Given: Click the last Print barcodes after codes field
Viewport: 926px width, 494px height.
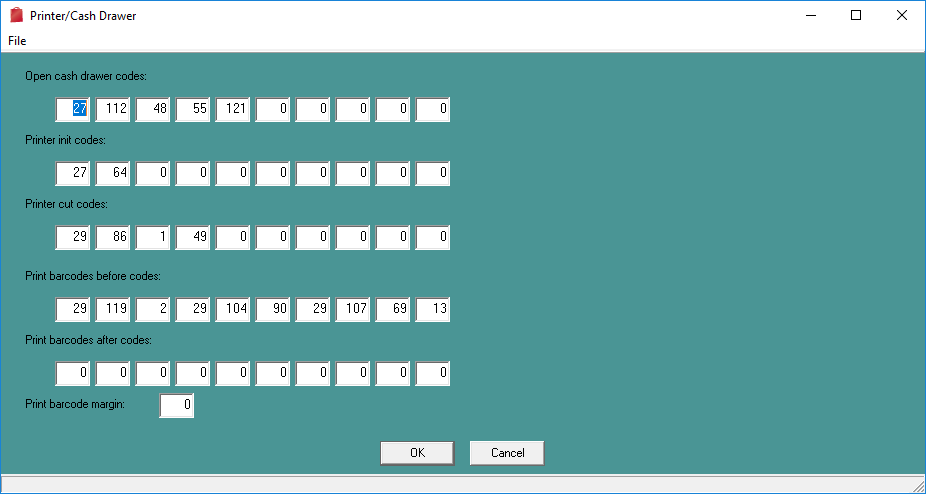Looking at the screenshot, I should pyautogui.click(x=433, y=373).
